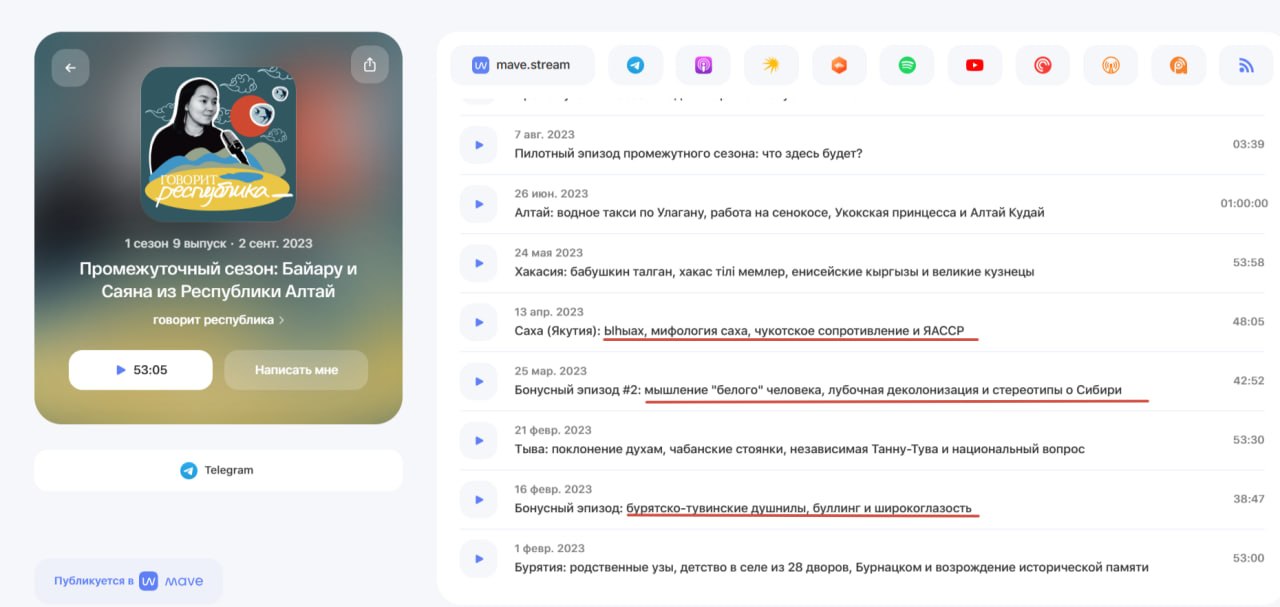Click the Telegram bar below the cover

tap(218, 470)
